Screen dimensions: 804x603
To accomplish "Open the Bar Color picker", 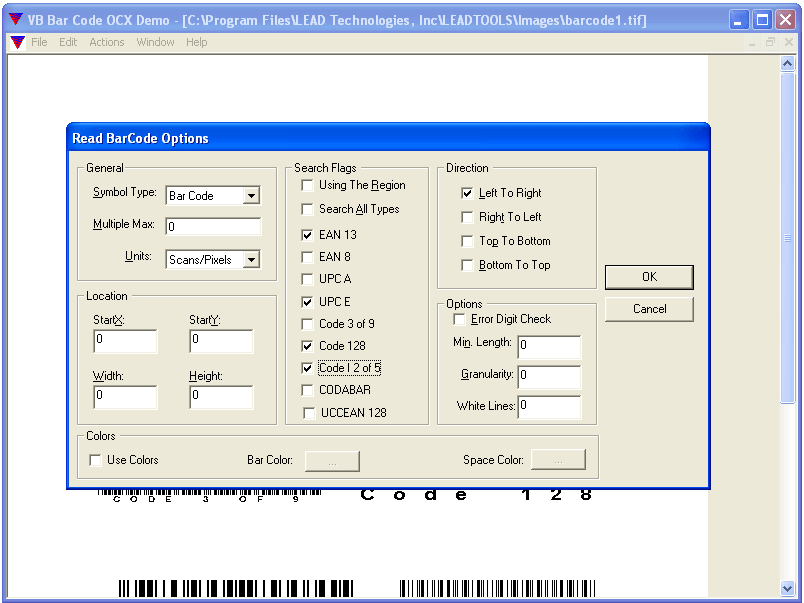I will pos(331,460).
